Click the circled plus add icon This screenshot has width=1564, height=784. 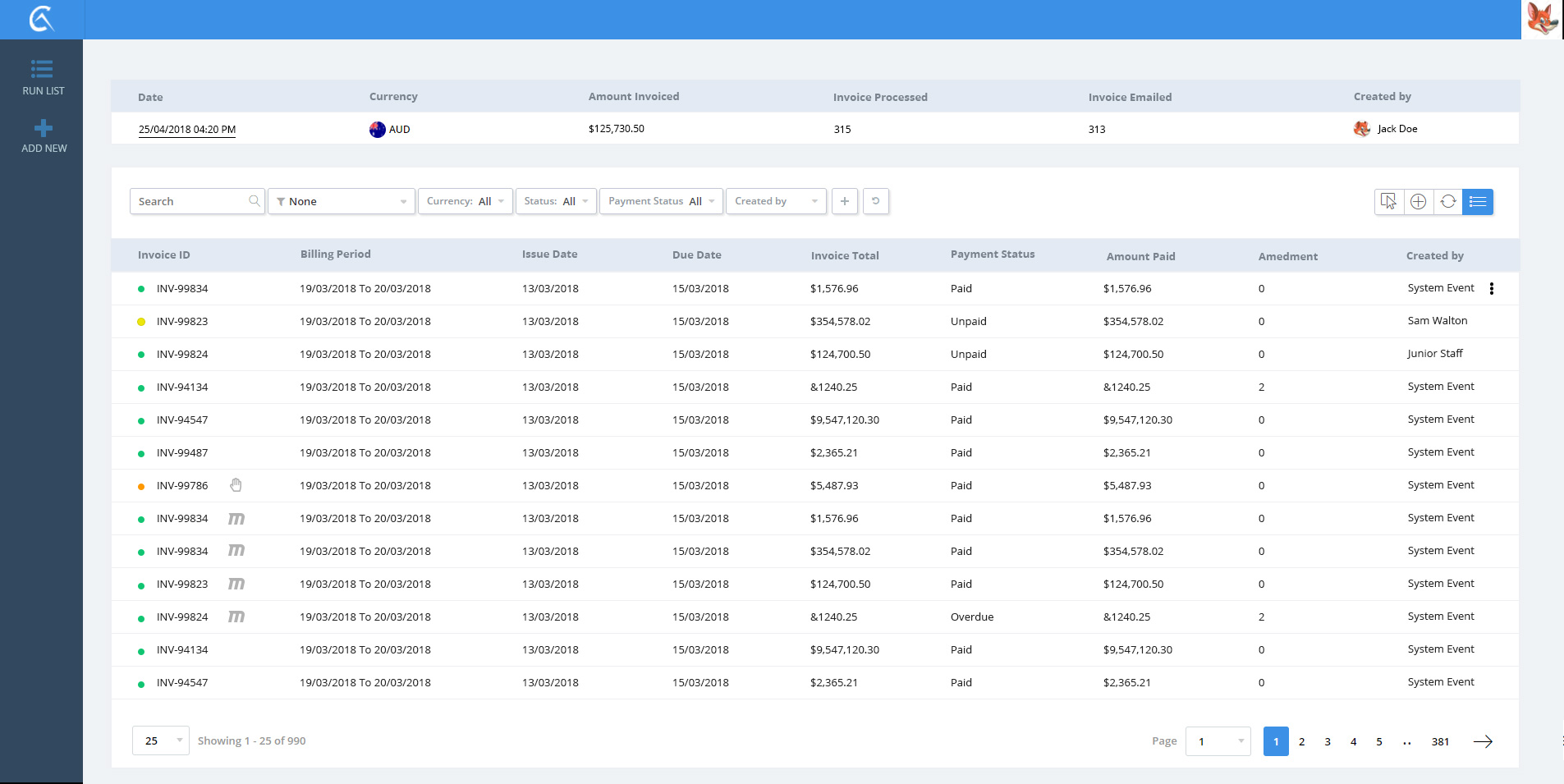(x=1418, y=201)
